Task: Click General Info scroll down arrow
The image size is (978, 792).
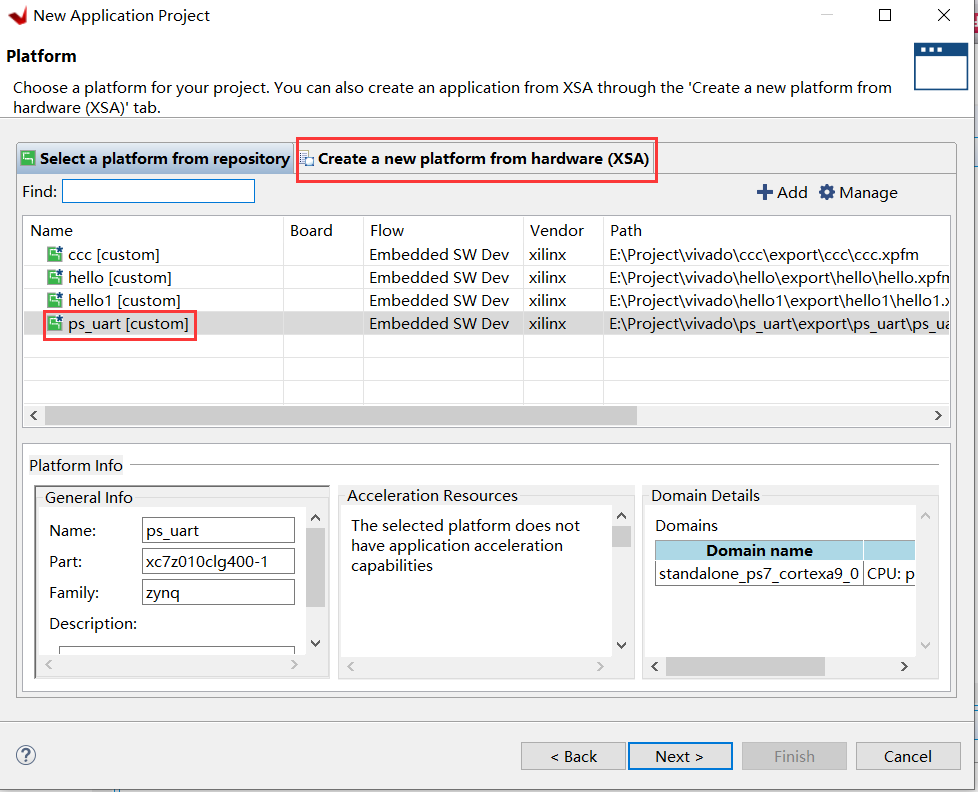Action: pyautogui.click(x=316, y=643)
